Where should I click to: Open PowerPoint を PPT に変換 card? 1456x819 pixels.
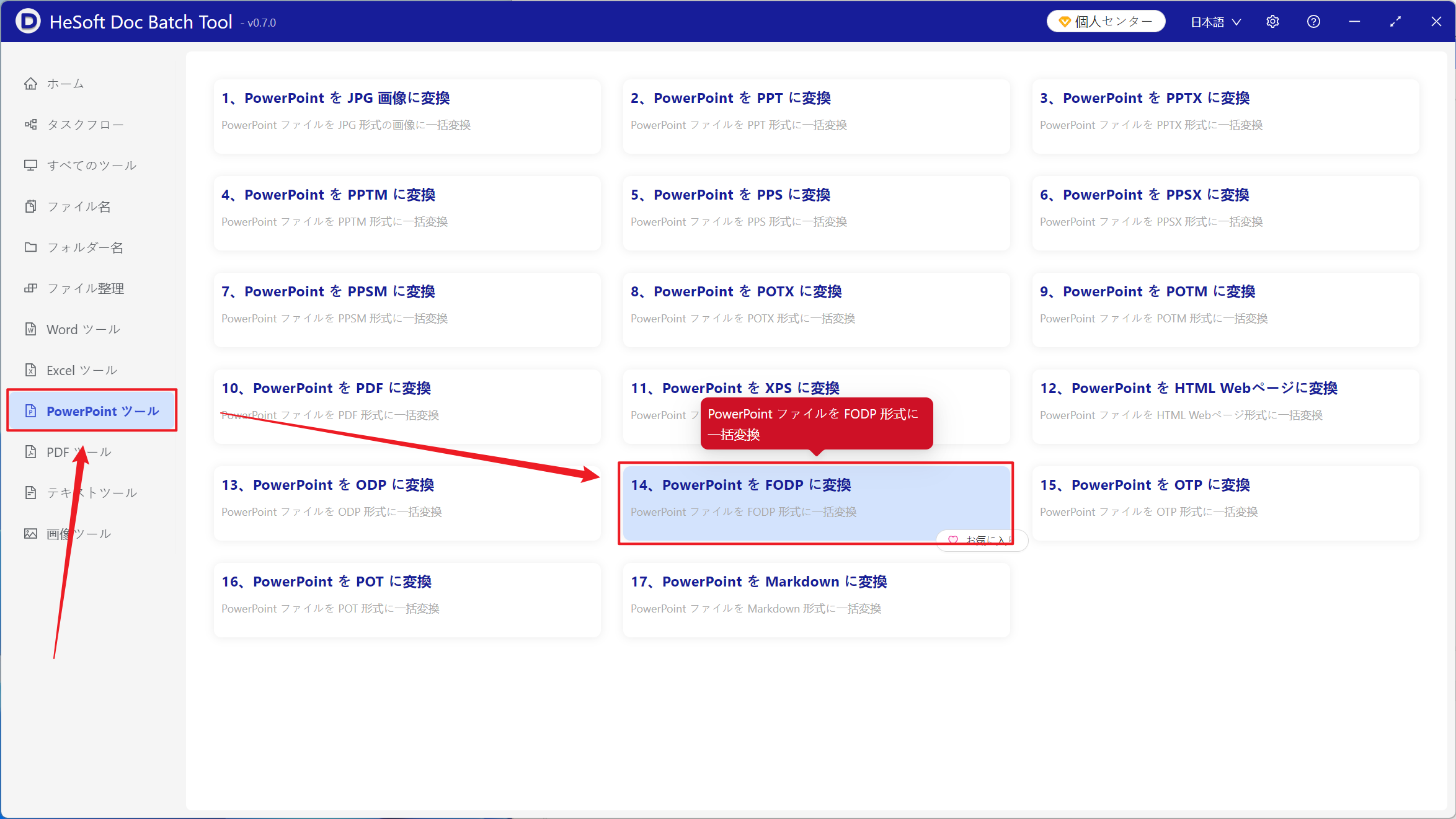point(817,117)
